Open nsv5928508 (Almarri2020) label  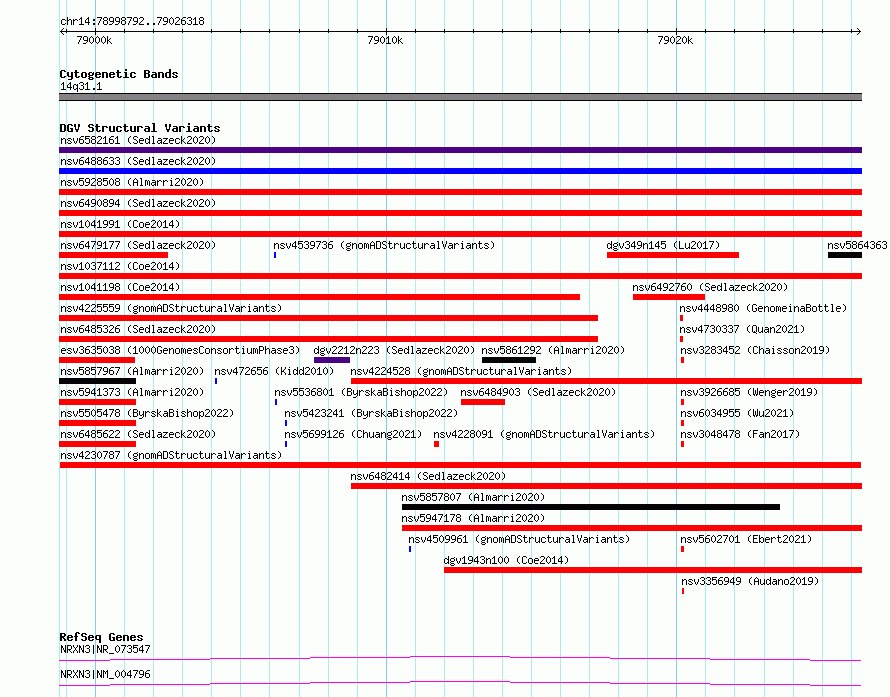click(132, 182)
